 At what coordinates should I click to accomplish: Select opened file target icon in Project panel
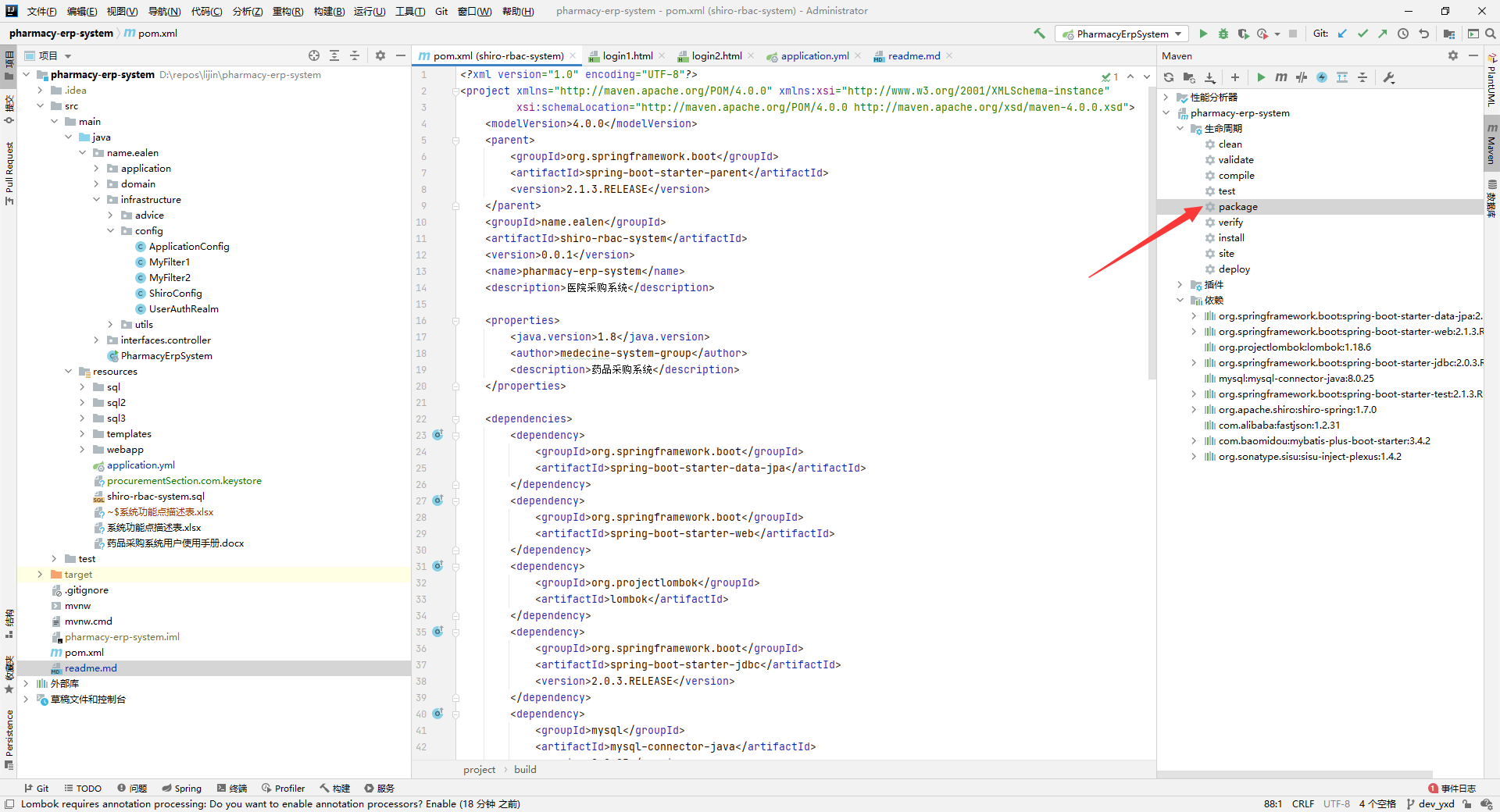coord(314,55)
